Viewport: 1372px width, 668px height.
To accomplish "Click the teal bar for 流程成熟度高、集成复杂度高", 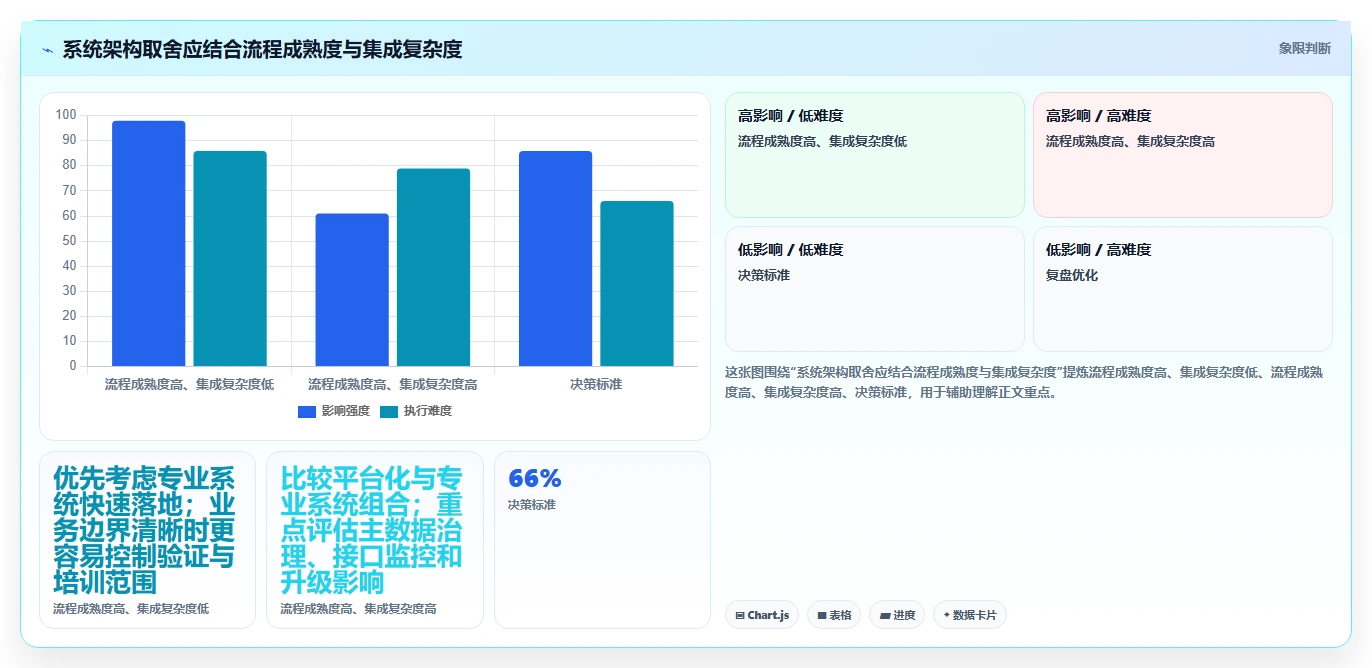I will [x=433, y=267].
